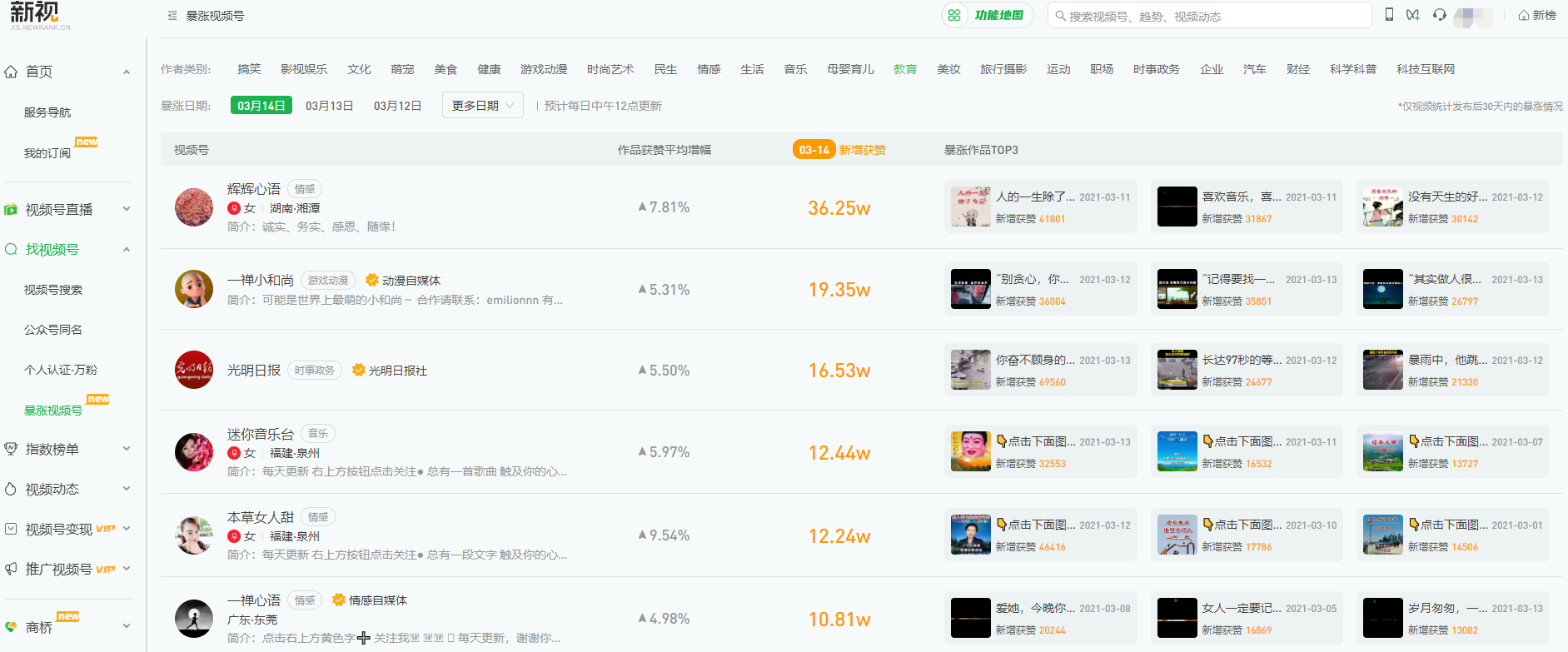Filter by 财经 category
The image size is (1568, 652).
coord(1298,69)
